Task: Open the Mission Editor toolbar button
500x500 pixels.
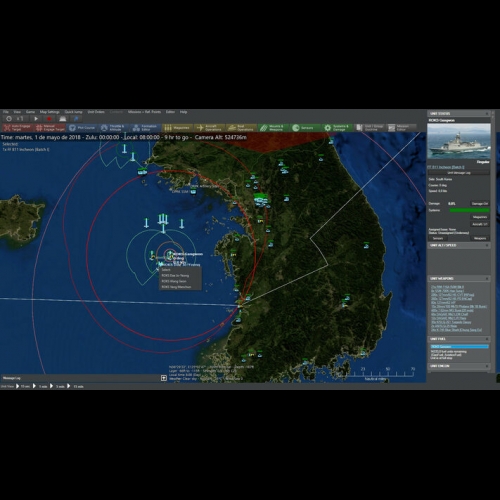Action: (x=401, y=128)
